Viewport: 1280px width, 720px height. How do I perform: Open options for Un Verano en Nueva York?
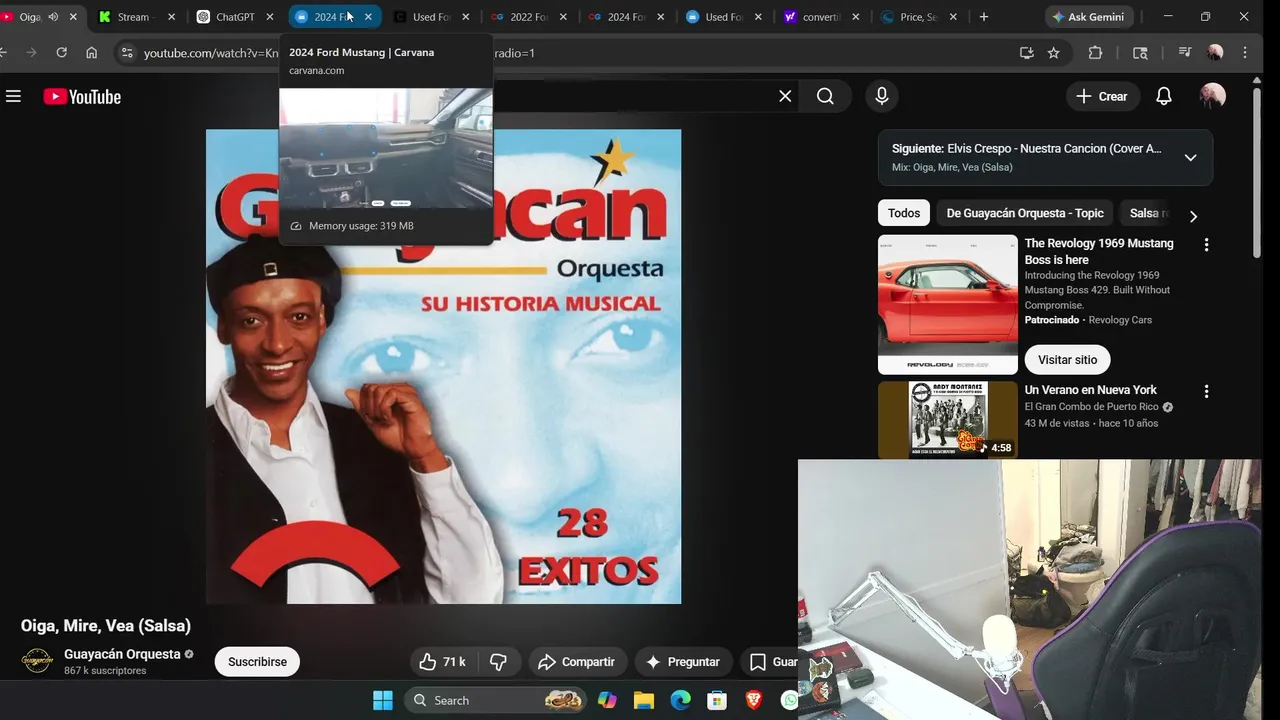[1206, 391]
